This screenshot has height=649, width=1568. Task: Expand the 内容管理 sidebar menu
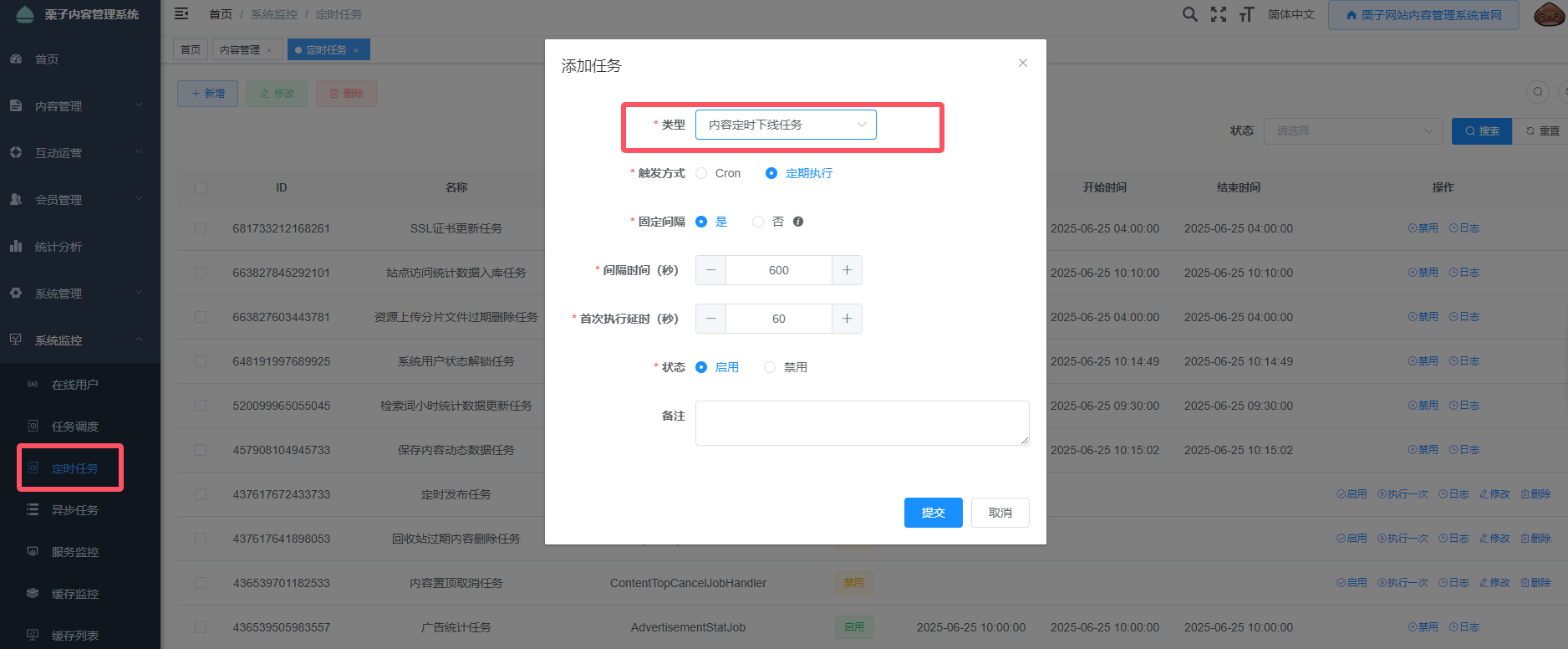tap(79, 106)
